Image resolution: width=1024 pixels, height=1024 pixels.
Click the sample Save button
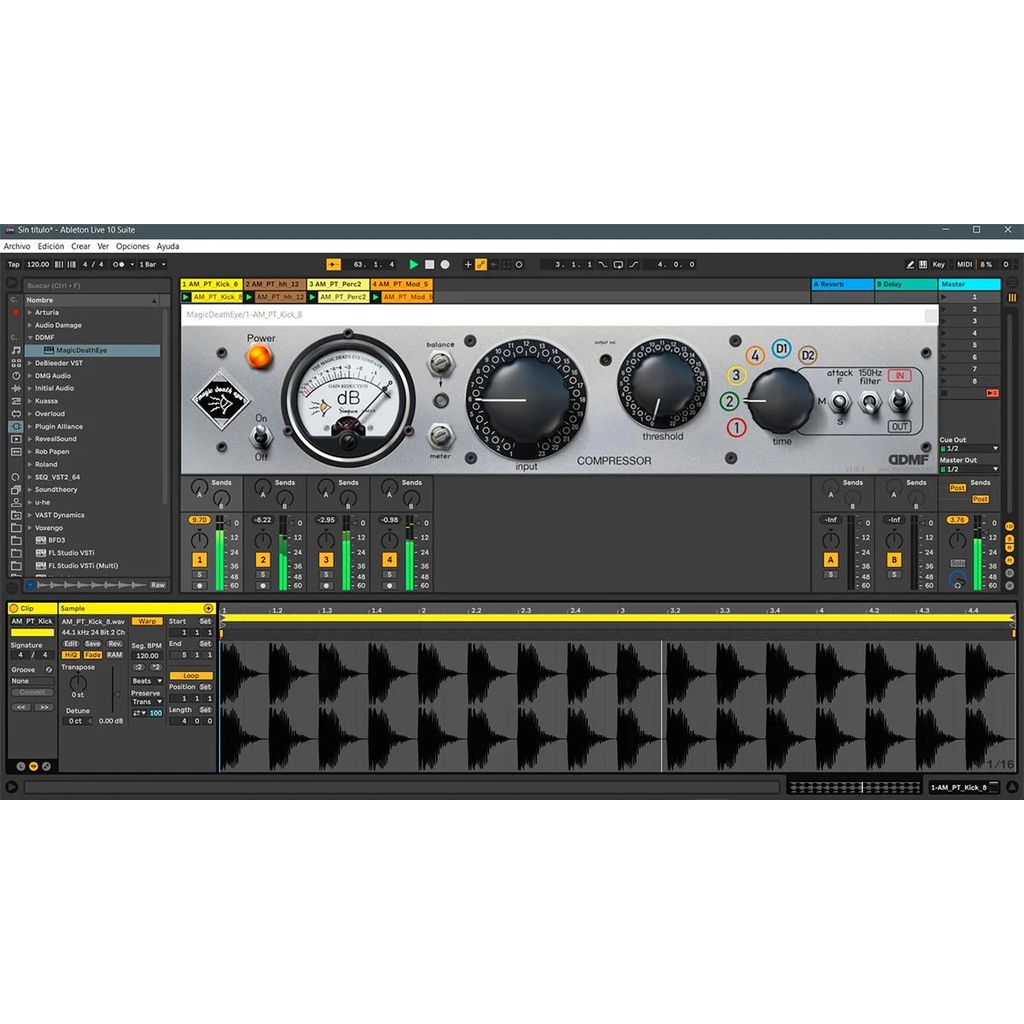click(x=93, y=644)
